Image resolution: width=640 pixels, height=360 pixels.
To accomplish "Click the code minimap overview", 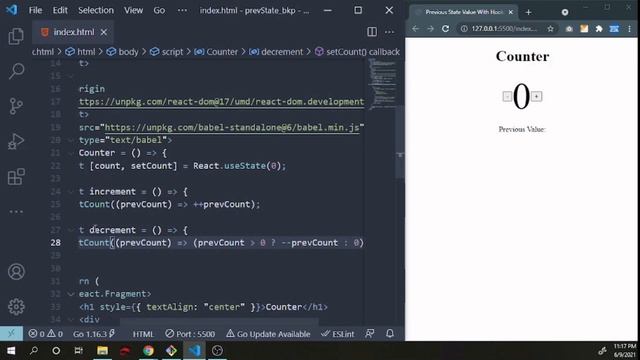I will coord(382,84).
